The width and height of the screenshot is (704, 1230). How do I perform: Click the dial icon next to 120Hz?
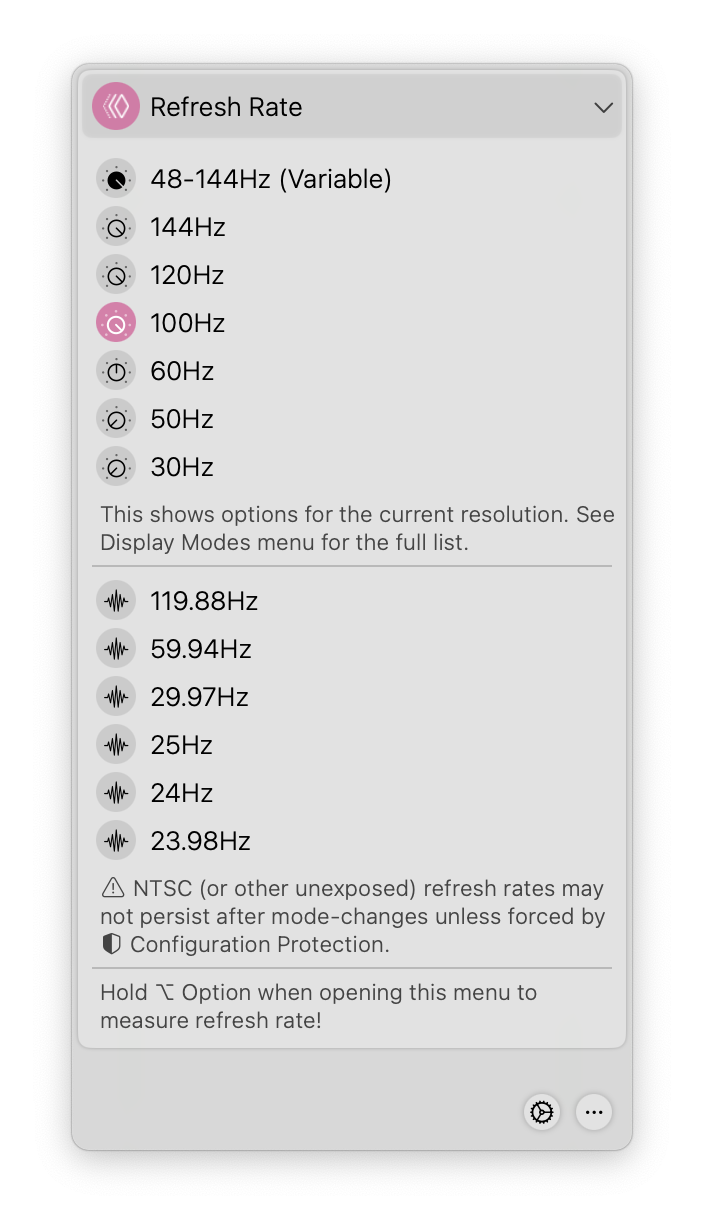115,274
